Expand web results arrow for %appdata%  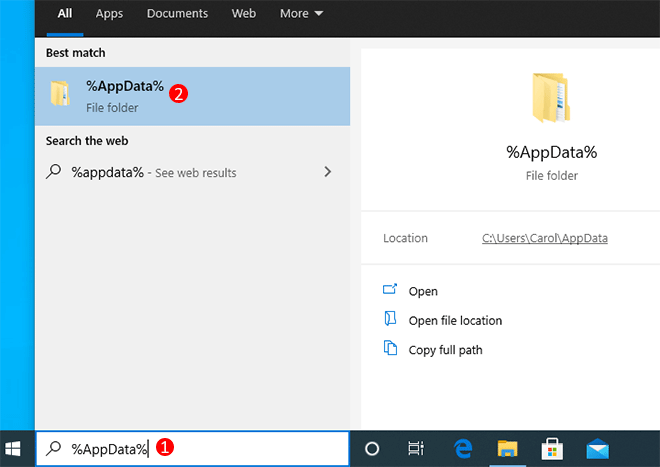point(327,172)
